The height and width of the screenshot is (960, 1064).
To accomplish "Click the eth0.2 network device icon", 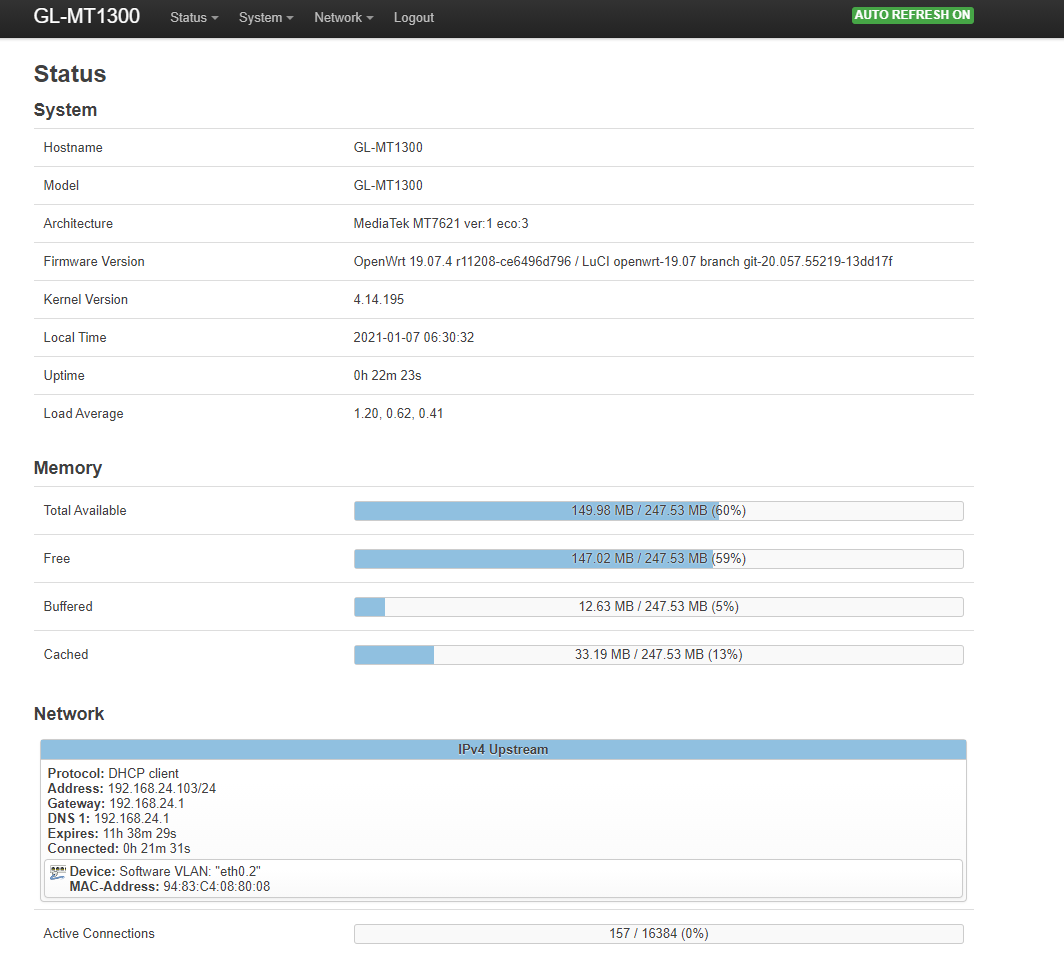I will [58, 872].
